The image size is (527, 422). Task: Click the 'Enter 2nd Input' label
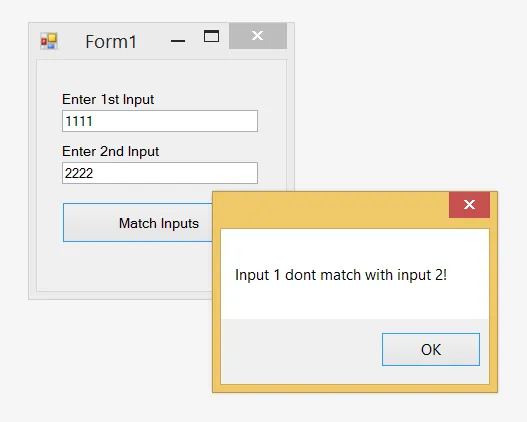click(111, 152)
